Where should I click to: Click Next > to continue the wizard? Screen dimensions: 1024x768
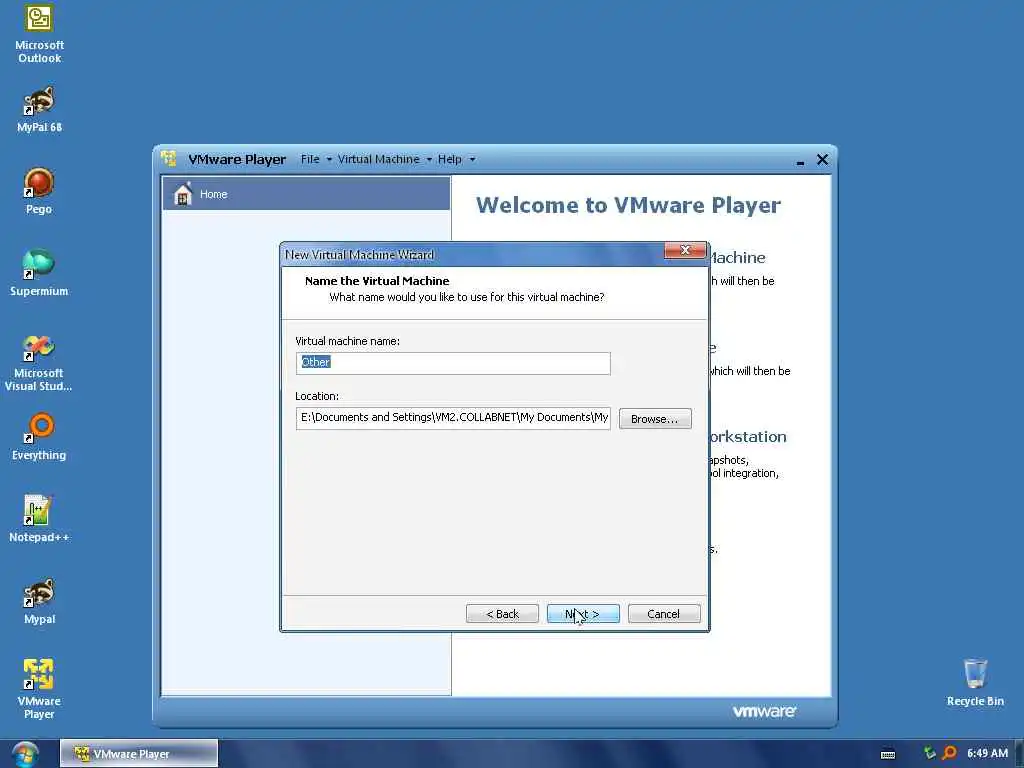coord(583,614)
